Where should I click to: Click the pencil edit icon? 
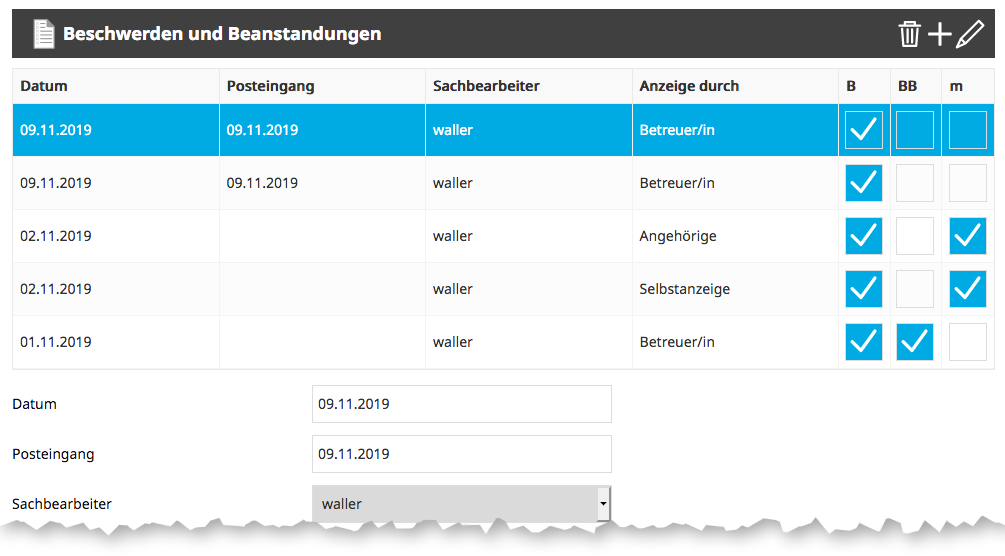(970, 34)
